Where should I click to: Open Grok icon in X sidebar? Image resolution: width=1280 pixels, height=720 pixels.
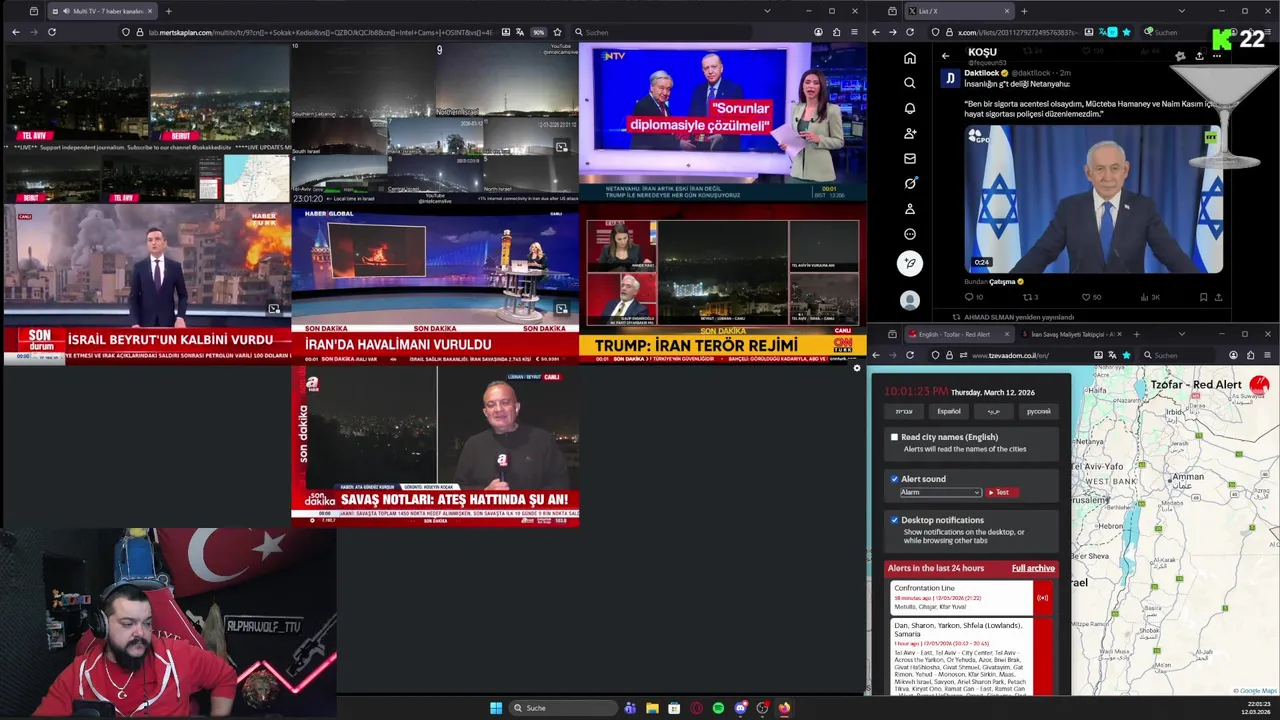click(909, 183)
